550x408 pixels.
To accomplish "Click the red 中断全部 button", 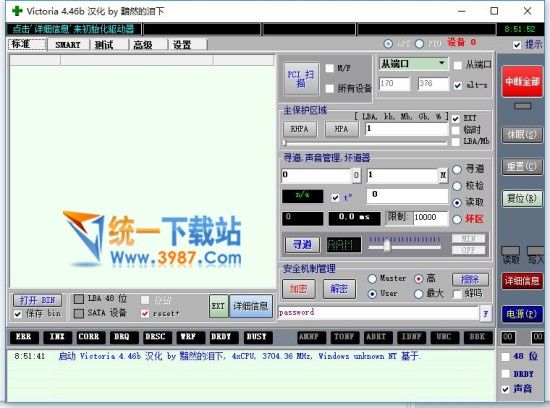I will click(522, 82).
